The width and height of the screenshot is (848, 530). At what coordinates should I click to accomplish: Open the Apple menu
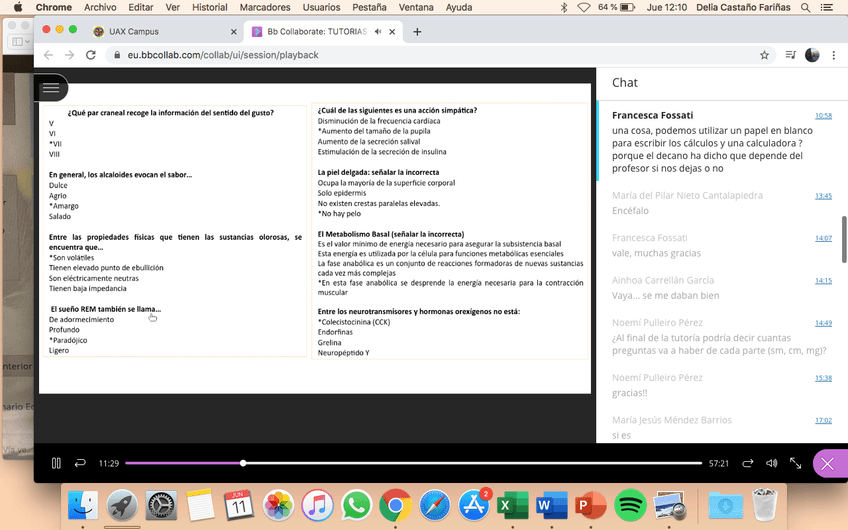18,8
